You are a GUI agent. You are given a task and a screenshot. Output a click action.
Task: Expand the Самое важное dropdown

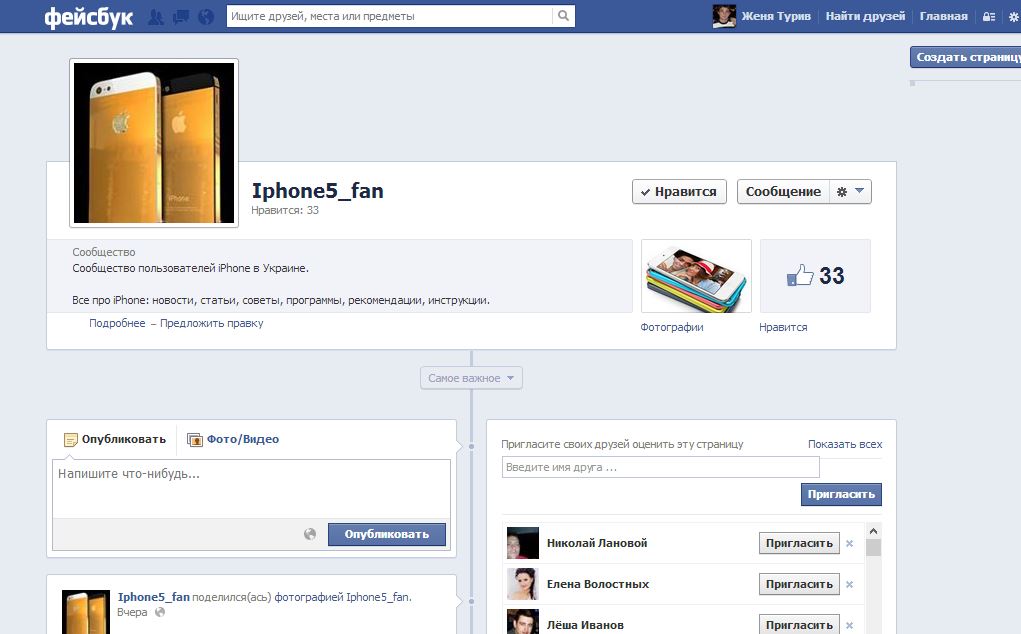pyautogui.click(x=471, y=378)
